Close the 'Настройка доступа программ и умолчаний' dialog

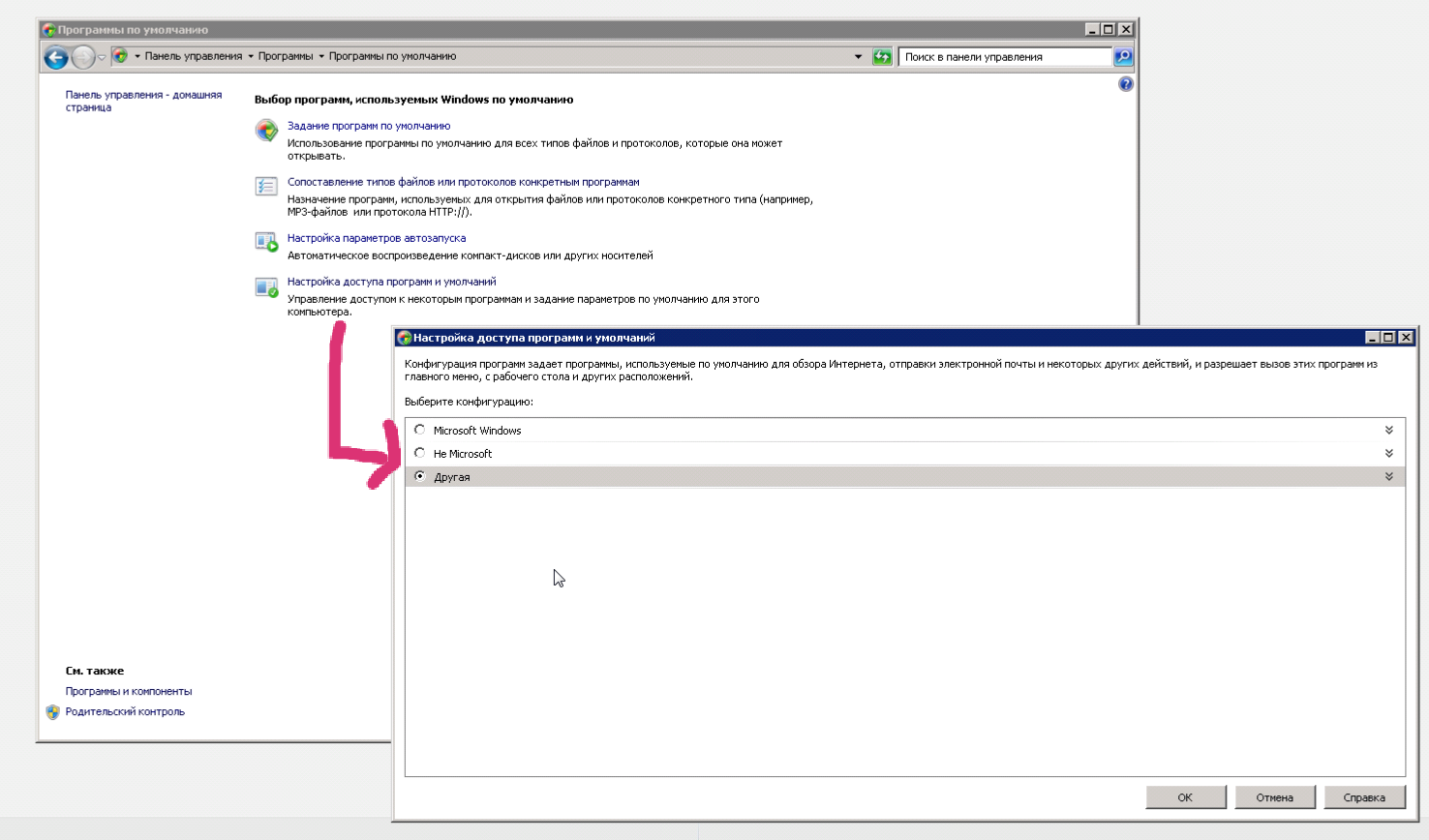point(1406,338)
